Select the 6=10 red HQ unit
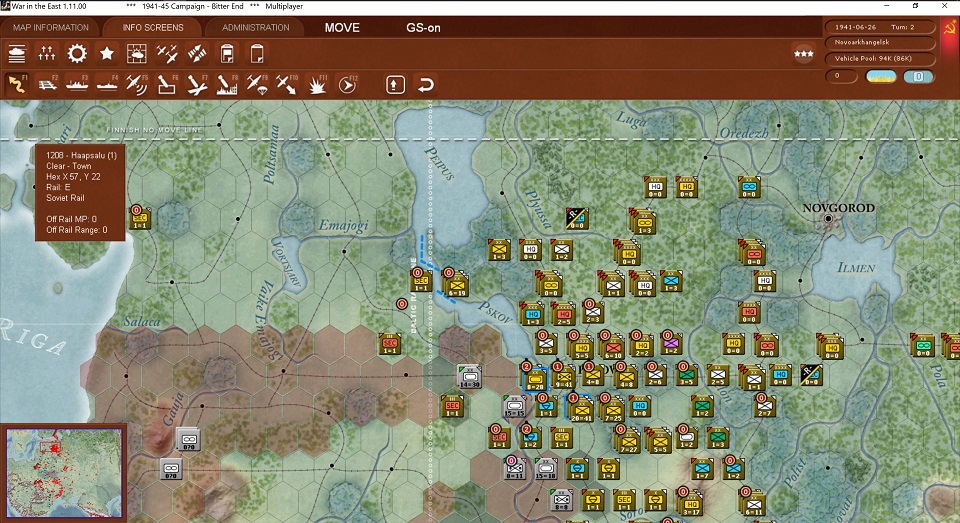The image size is (960, 523). 613,348
